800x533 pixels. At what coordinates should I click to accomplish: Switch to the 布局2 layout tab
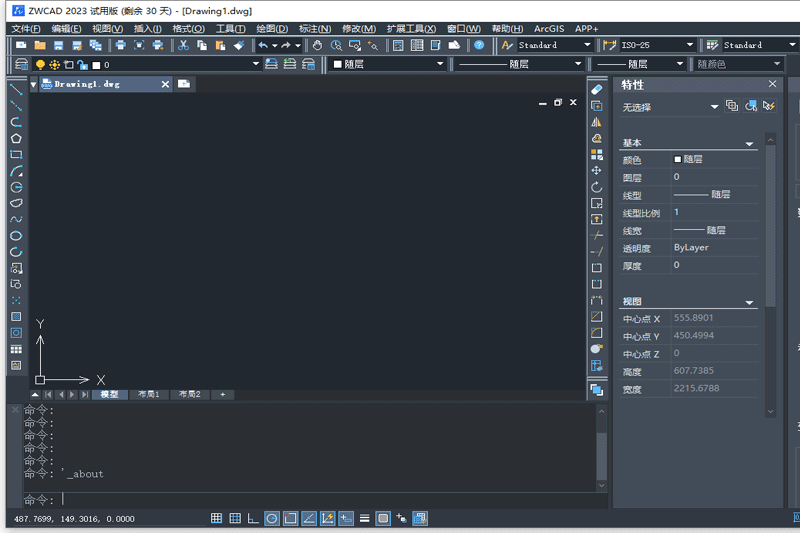190,394
